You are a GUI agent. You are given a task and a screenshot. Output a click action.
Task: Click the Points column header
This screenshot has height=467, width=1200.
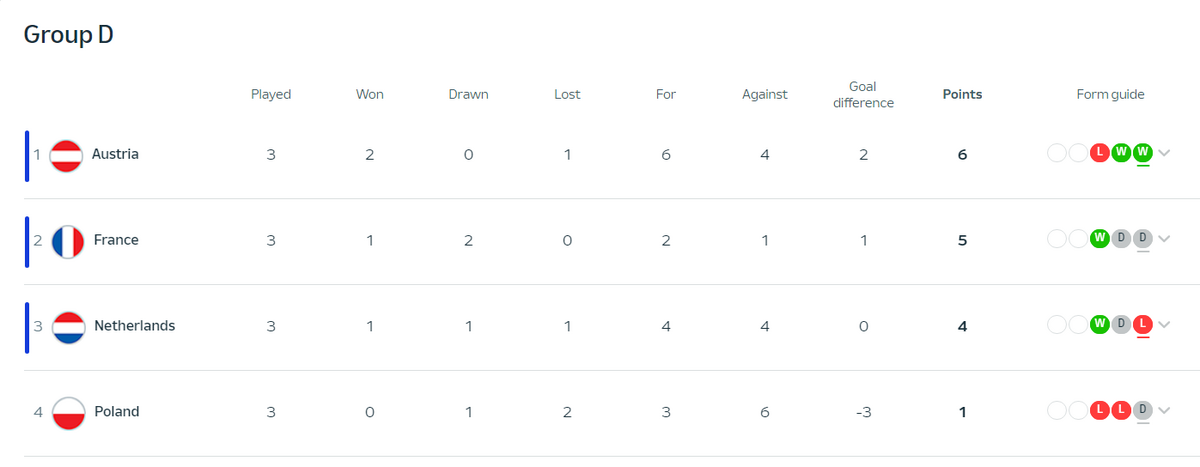pyautogui.click(x=962, y=95)
